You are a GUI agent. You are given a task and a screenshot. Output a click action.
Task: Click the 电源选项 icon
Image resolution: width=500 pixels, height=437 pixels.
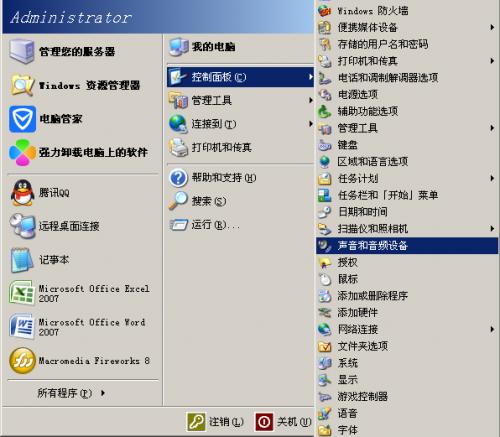[324, 95]
